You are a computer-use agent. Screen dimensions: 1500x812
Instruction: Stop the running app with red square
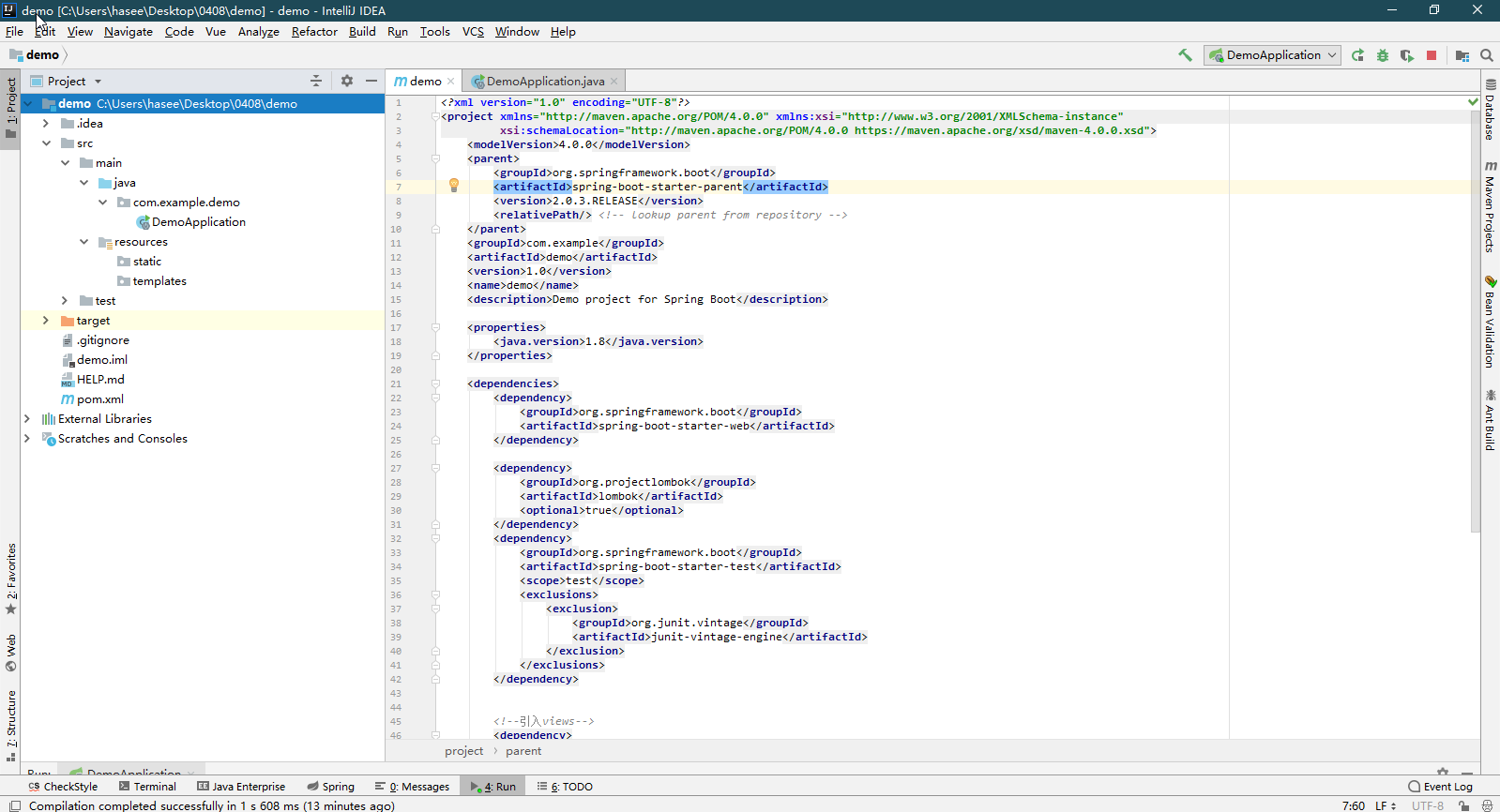[x=1432, y=55]
